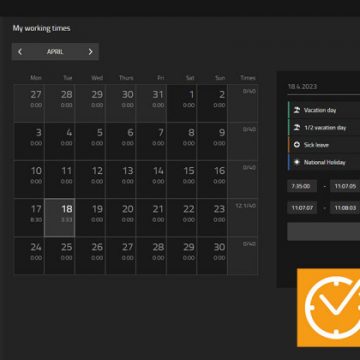Click the Sick leave plus icon
The image size is (360, 360).
tap(297, 145)
